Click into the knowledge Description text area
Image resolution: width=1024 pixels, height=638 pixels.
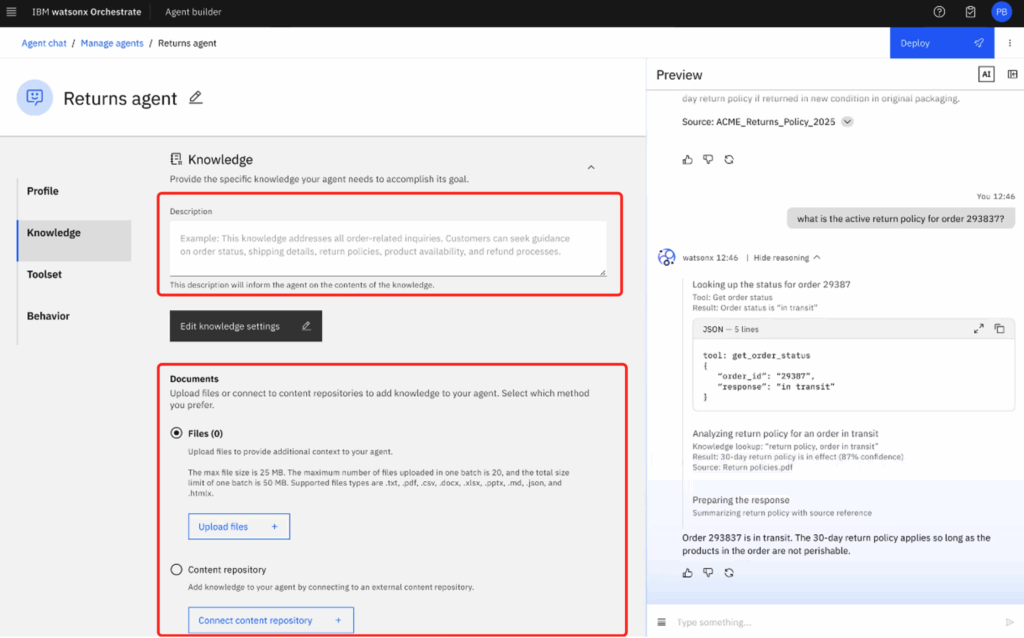coord(387,246)
